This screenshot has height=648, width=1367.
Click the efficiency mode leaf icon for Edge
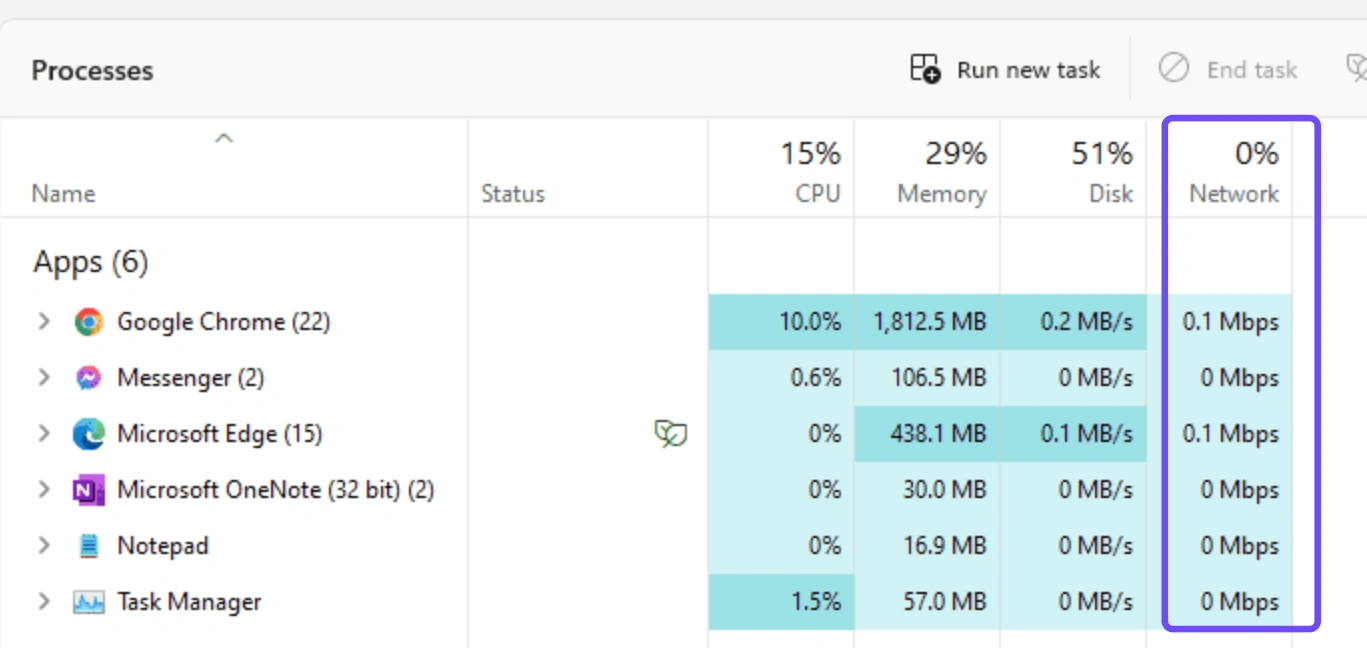point(670,434)
